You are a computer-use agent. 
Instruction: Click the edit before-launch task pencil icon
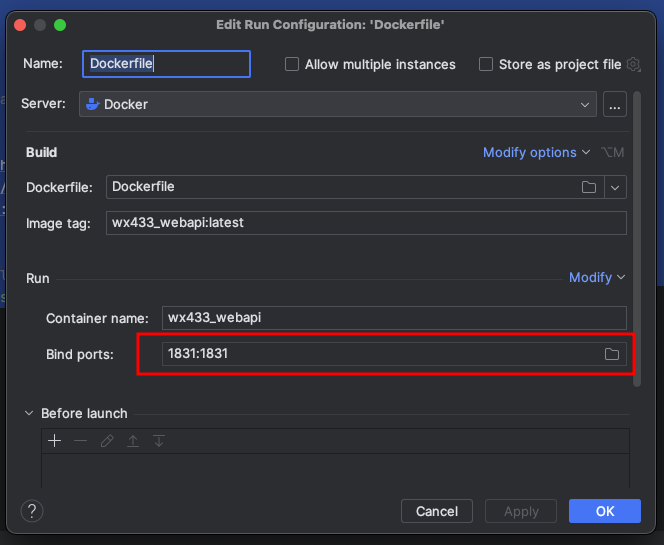click(x=107, y=441)
